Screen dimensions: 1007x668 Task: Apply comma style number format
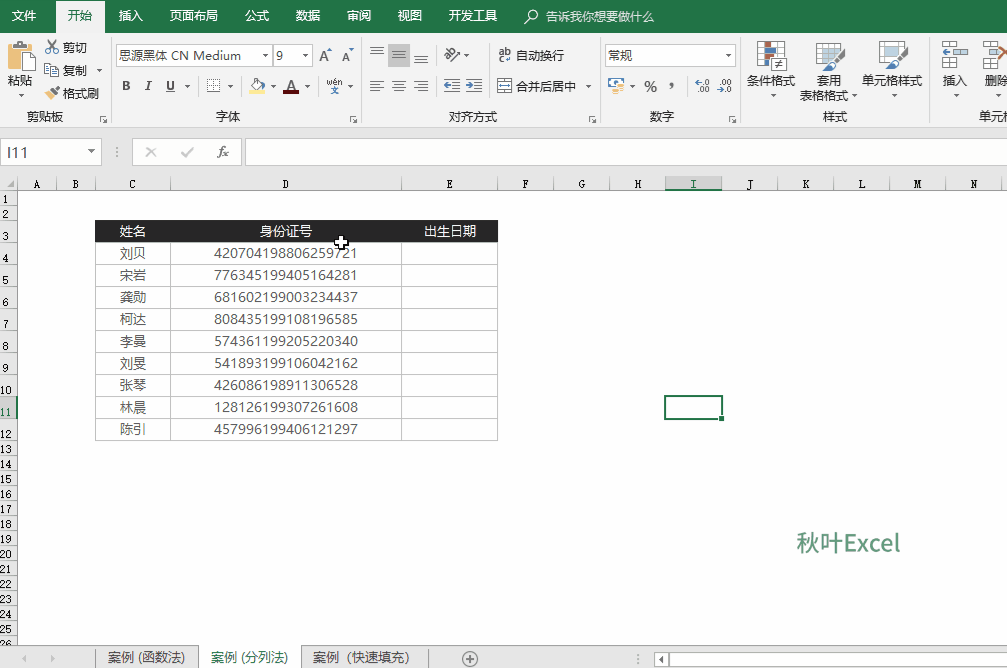(x=672, y=85)
